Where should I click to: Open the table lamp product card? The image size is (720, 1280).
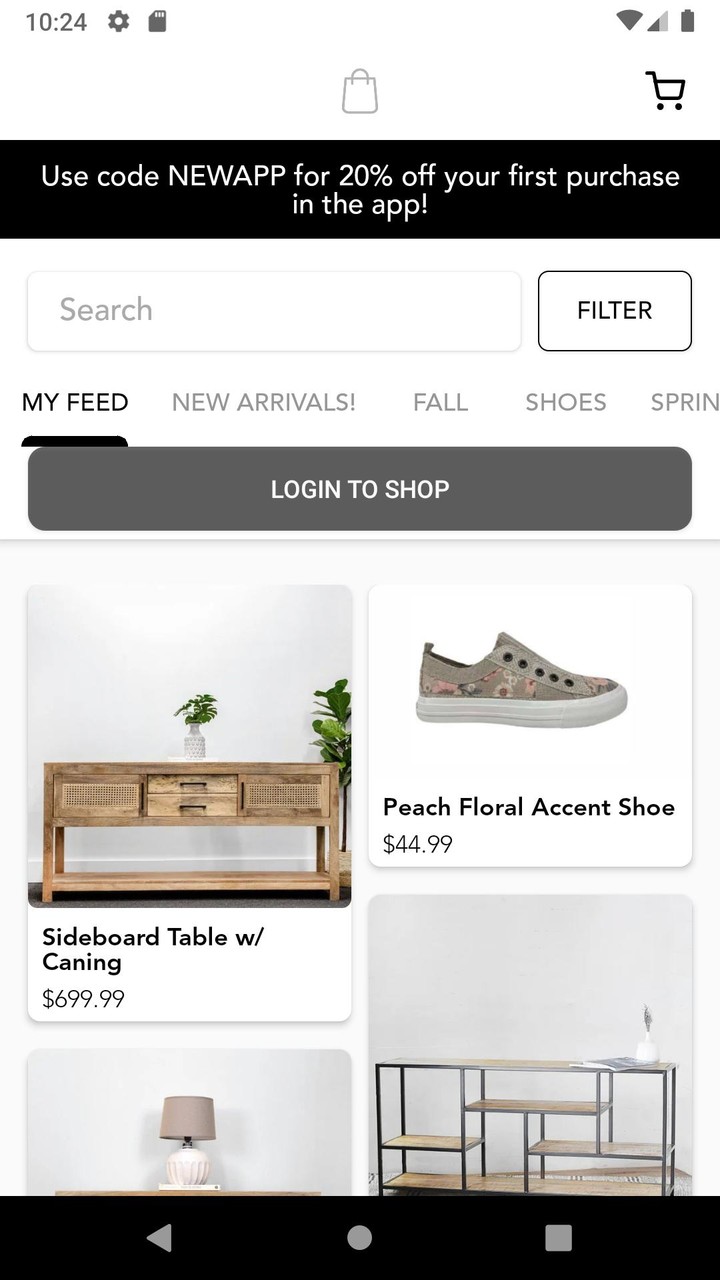190,1125
